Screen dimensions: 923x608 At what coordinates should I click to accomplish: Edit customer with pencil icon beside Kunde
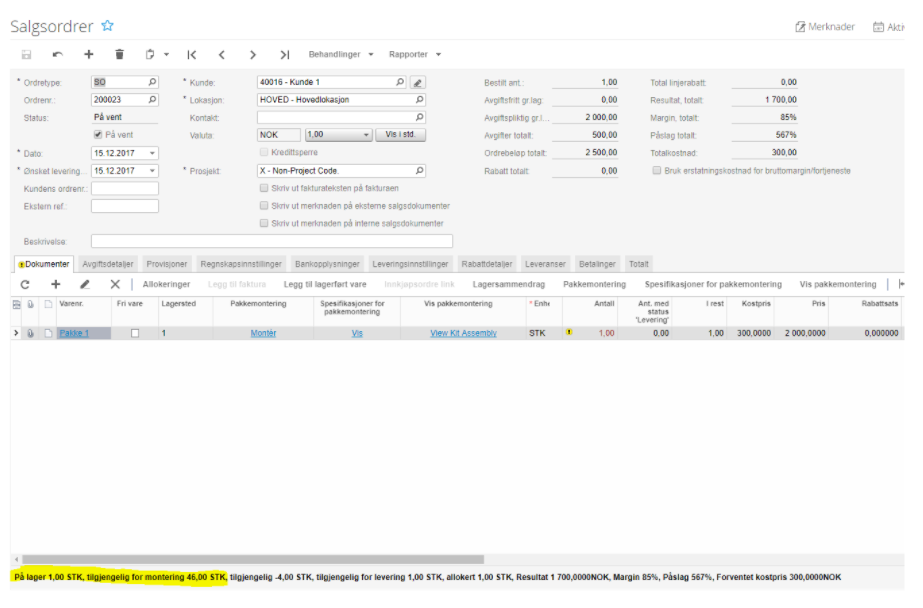click(418, 83)
